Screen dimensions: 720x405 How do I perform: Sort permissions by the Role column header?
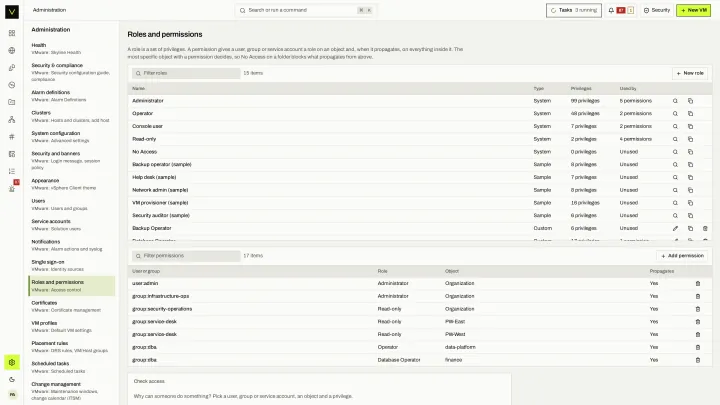(382, 271)
